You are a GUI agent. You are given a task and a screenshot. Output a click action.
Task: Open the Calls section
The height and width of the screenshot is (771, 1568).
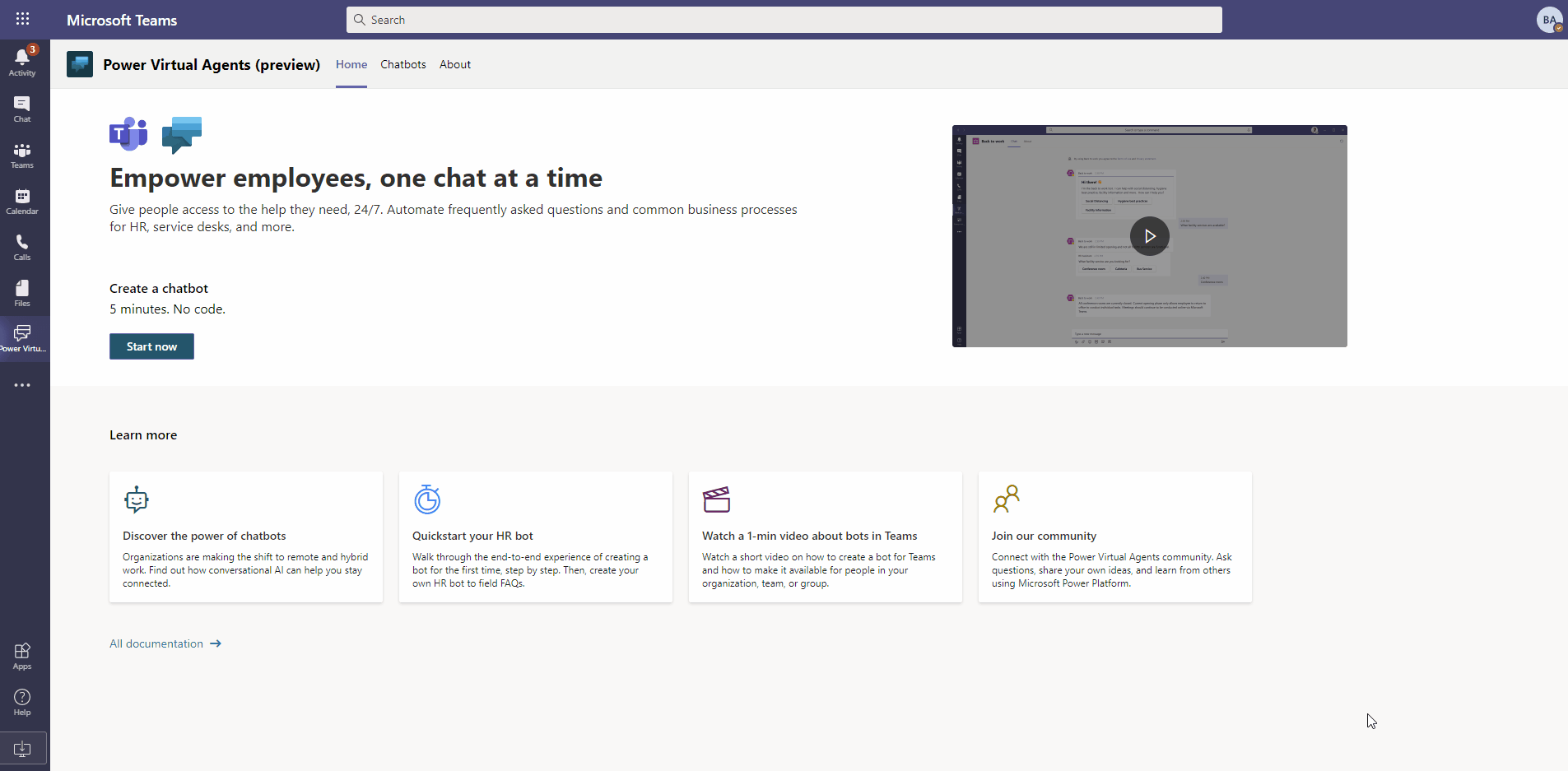(21, 245)
